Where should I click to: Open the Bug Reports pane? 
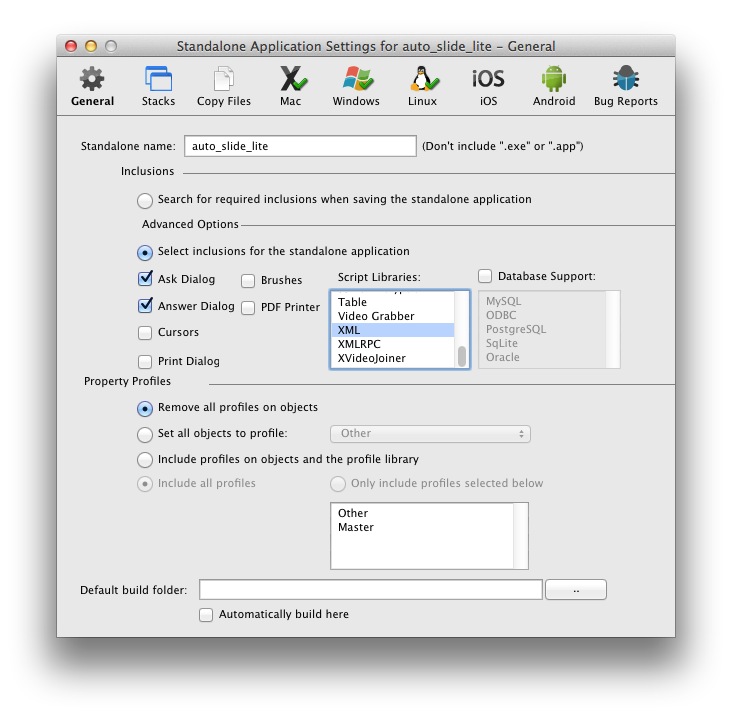click(x=626, y=87)
